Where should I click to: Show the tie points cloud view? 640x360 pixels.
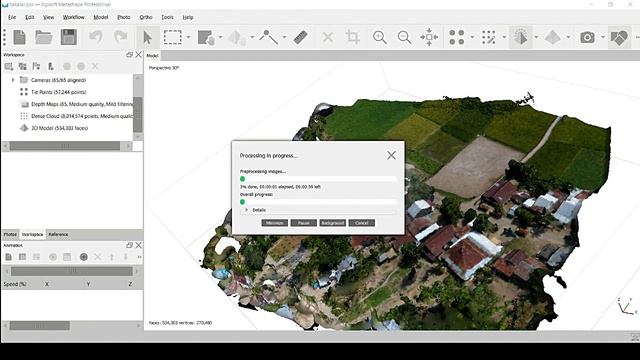[x=456, y=37]
